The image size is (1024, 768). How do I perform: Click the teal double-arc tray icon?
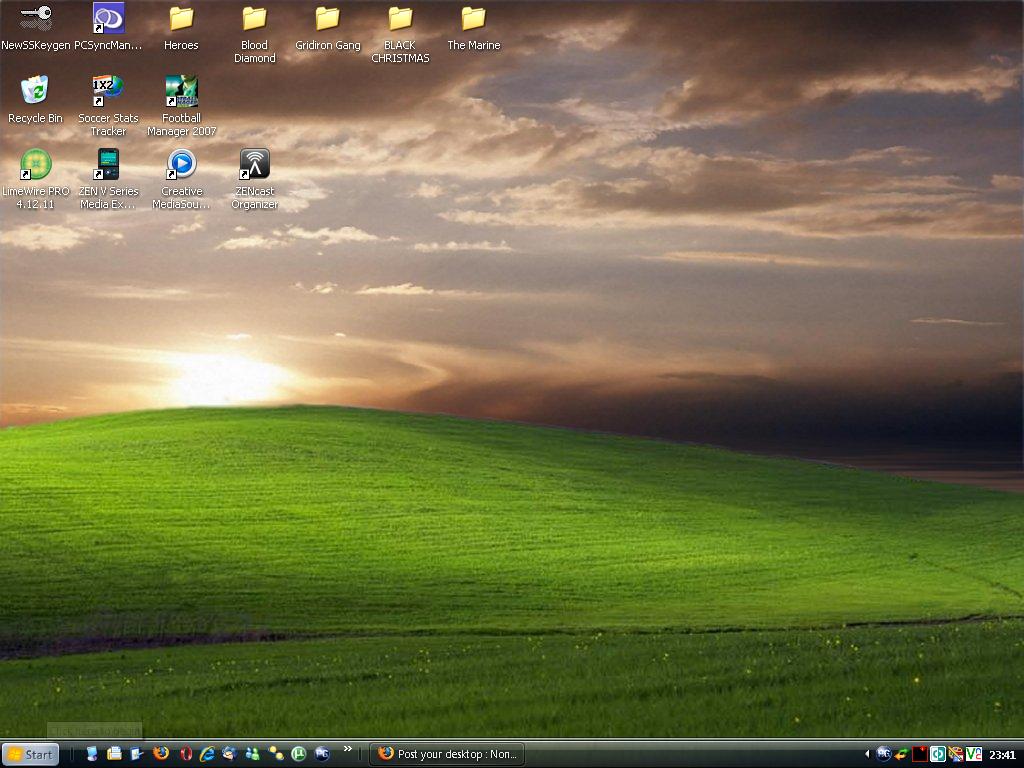(938, 754)
